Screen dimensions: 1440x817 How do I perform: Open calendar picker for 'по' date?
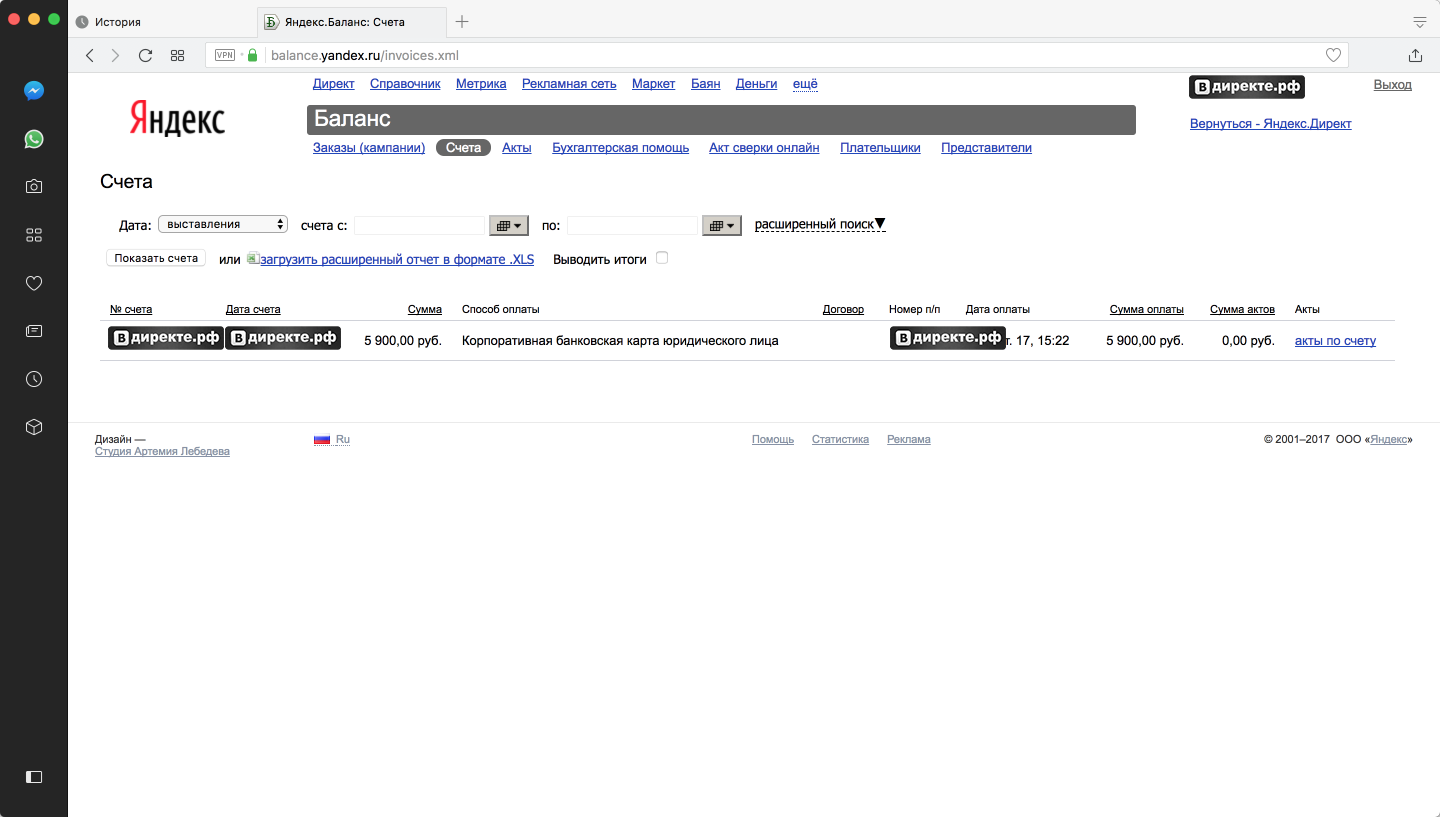[x=722, y=226]
